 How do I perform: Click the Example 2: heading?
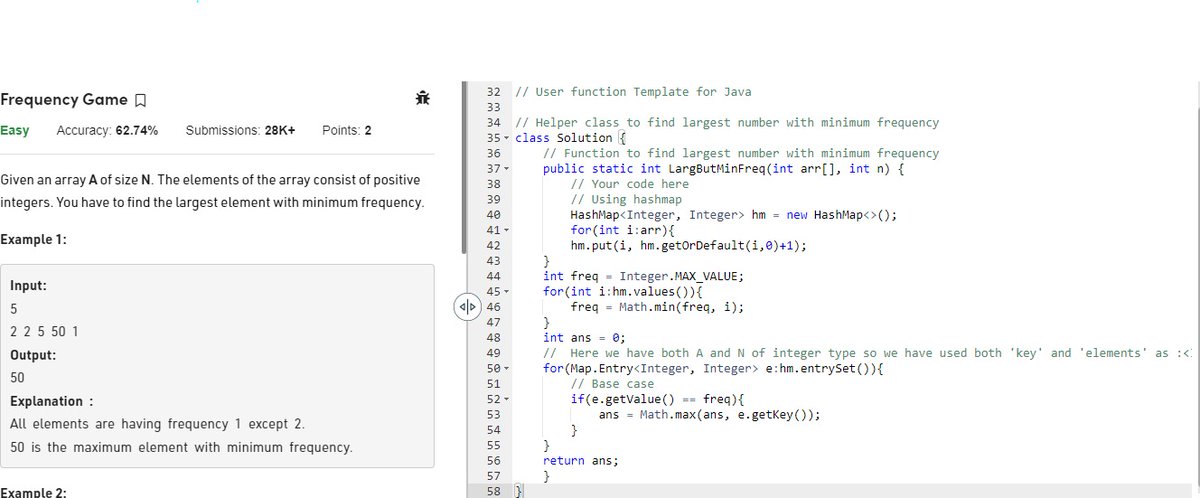point(34,492)
